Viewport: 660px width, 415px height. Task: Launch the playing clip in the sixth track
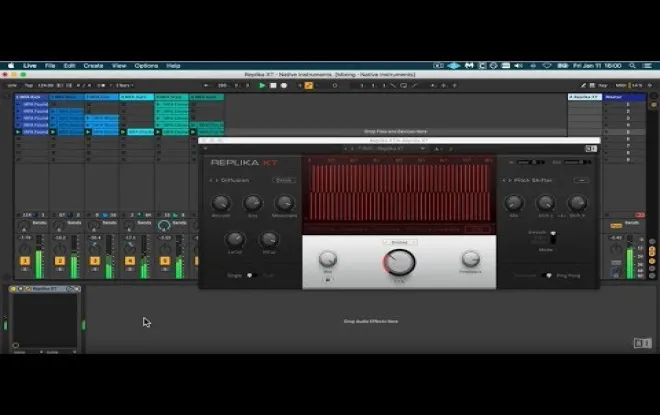[x=193, y=132]
